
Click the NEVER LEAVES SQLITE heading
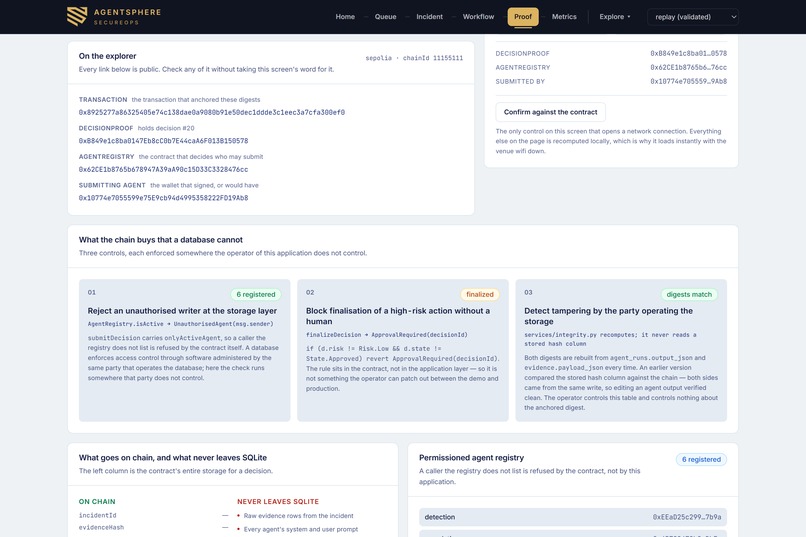(x=278, y=502)
